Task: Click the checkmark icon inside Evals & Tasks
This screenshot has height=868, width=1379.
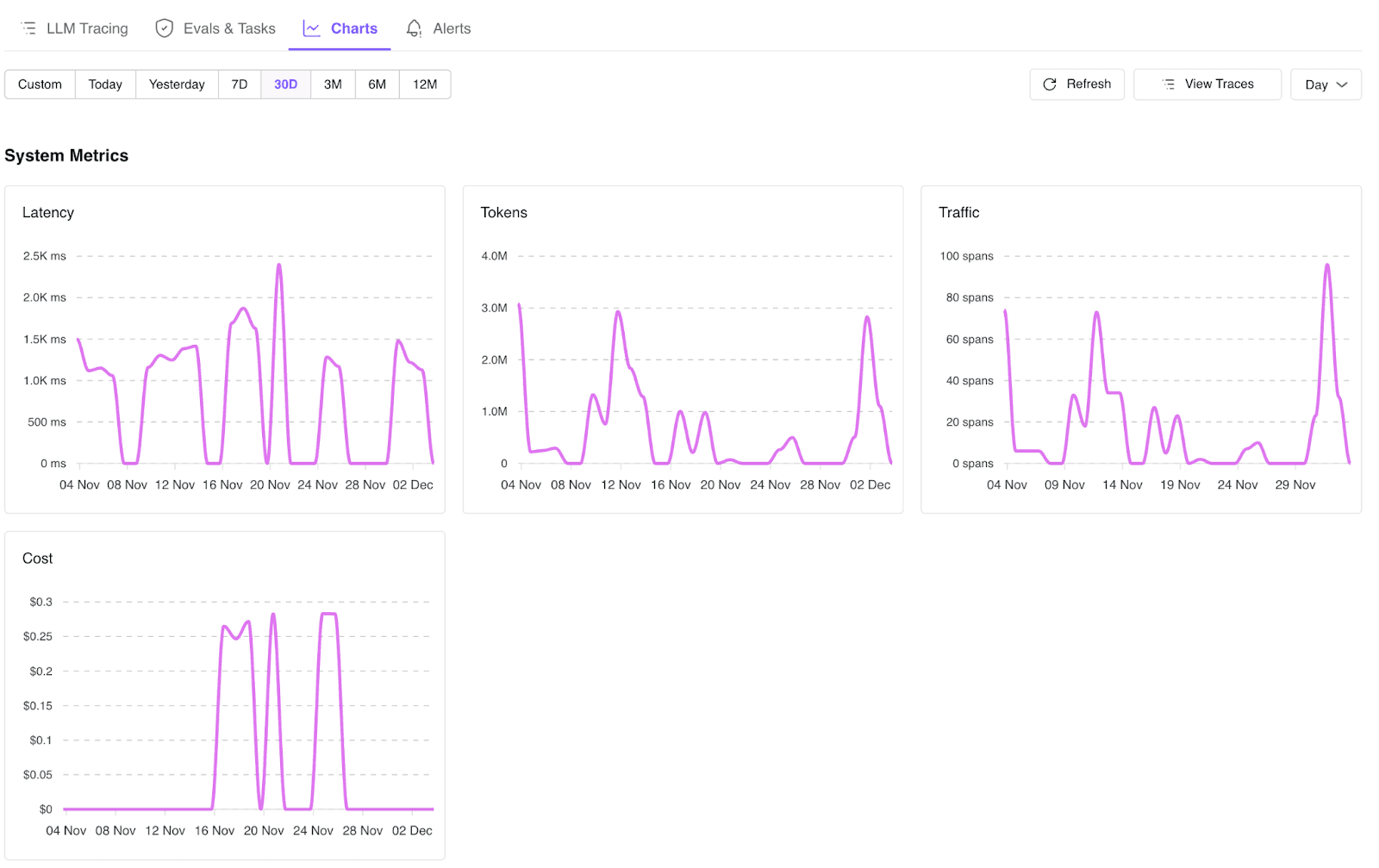Action: [x=164, y=27]
